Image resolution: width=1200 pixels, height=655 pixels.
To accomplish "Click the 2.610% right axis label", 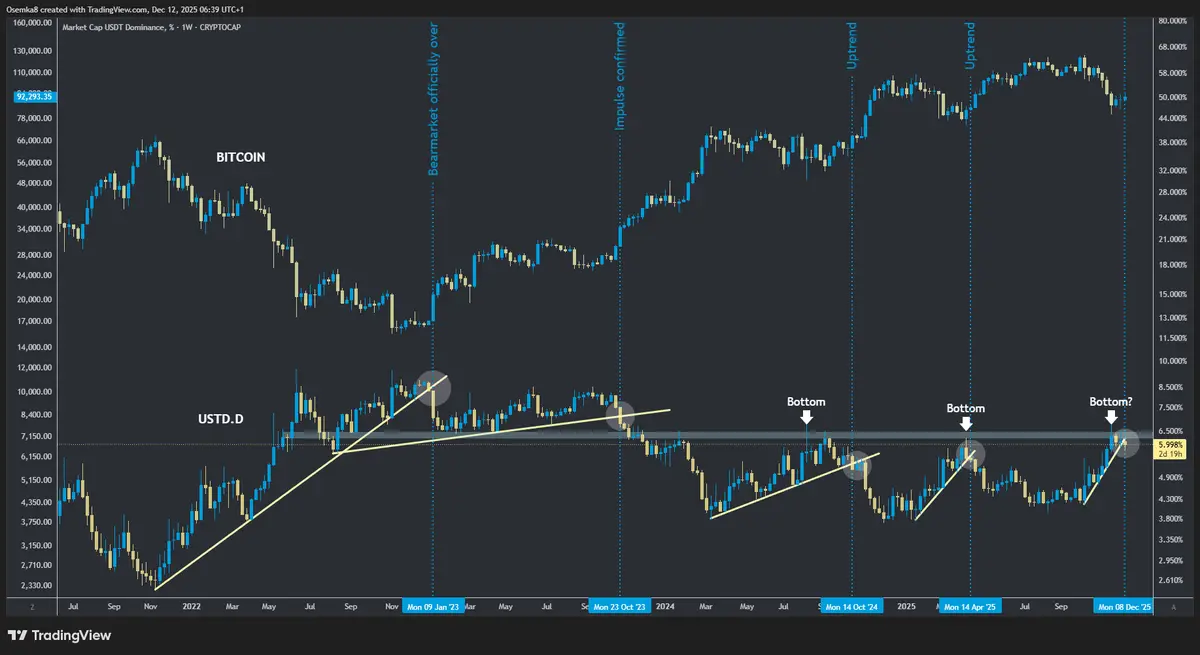I will [1172, 581].
